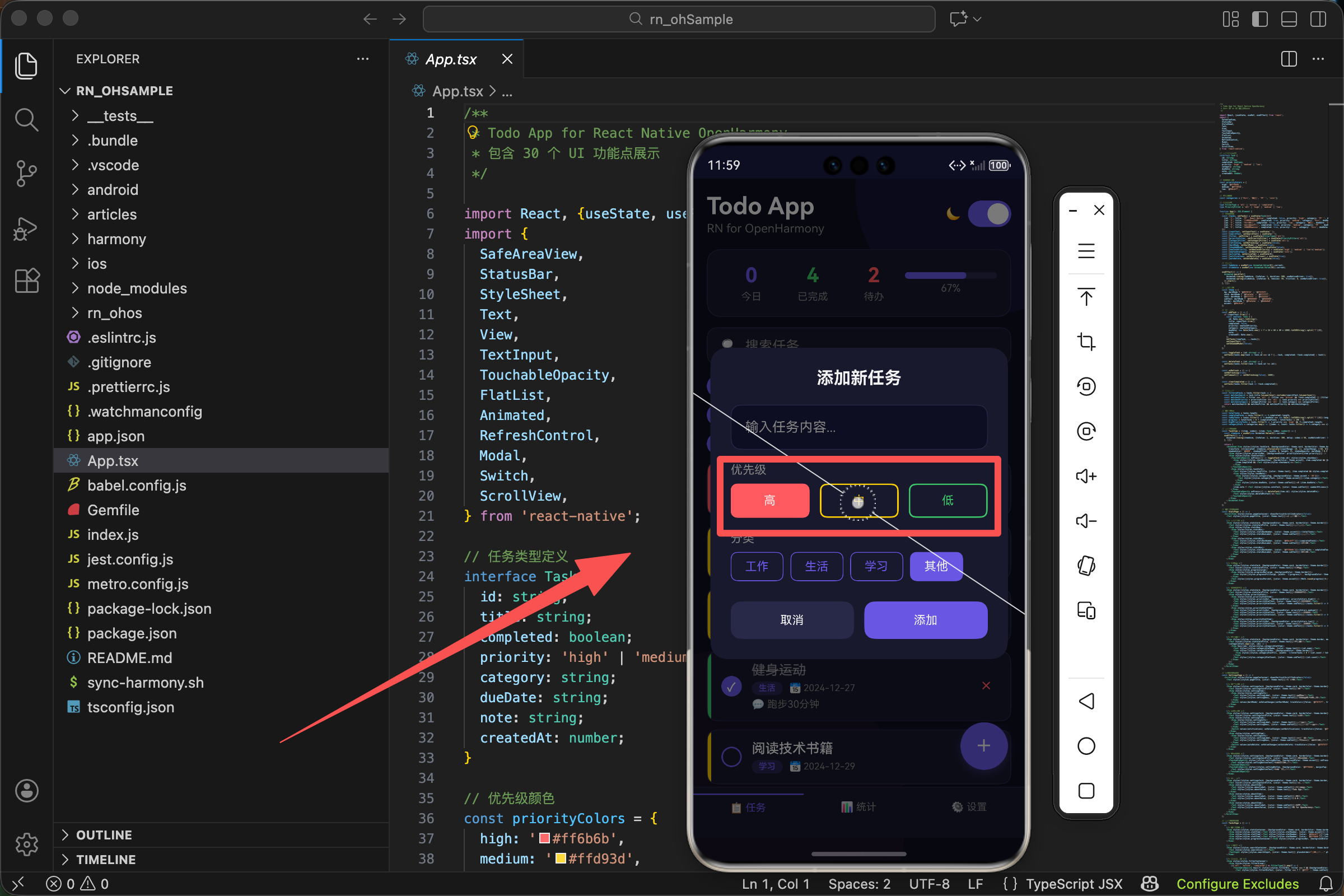1344x896 pixels.
Task: Click the split editor right icon
Action: (1289, 59)
